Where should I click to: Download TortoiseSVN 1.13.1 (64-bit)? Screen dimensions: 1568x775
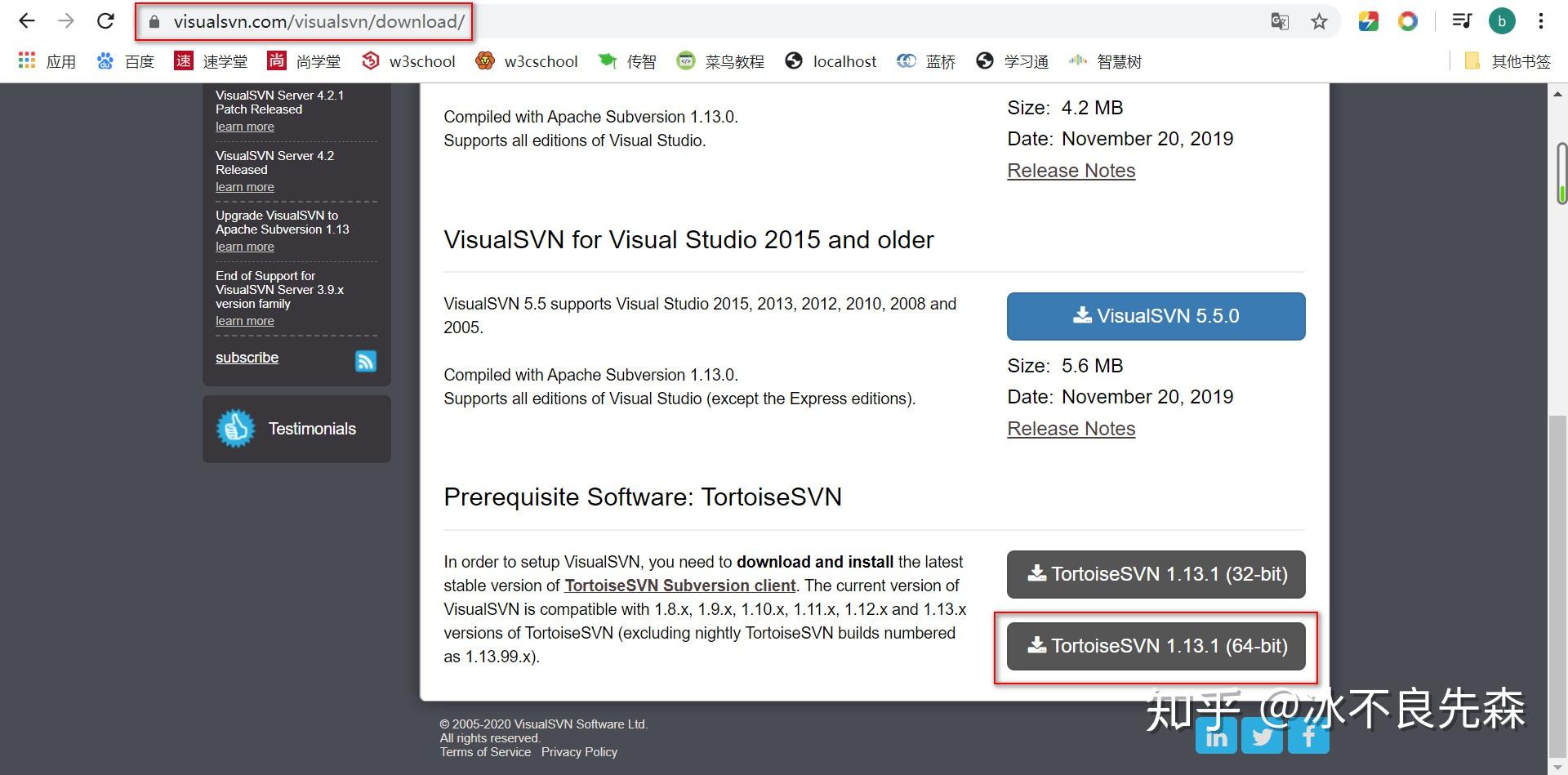[x=1155, y=646]
